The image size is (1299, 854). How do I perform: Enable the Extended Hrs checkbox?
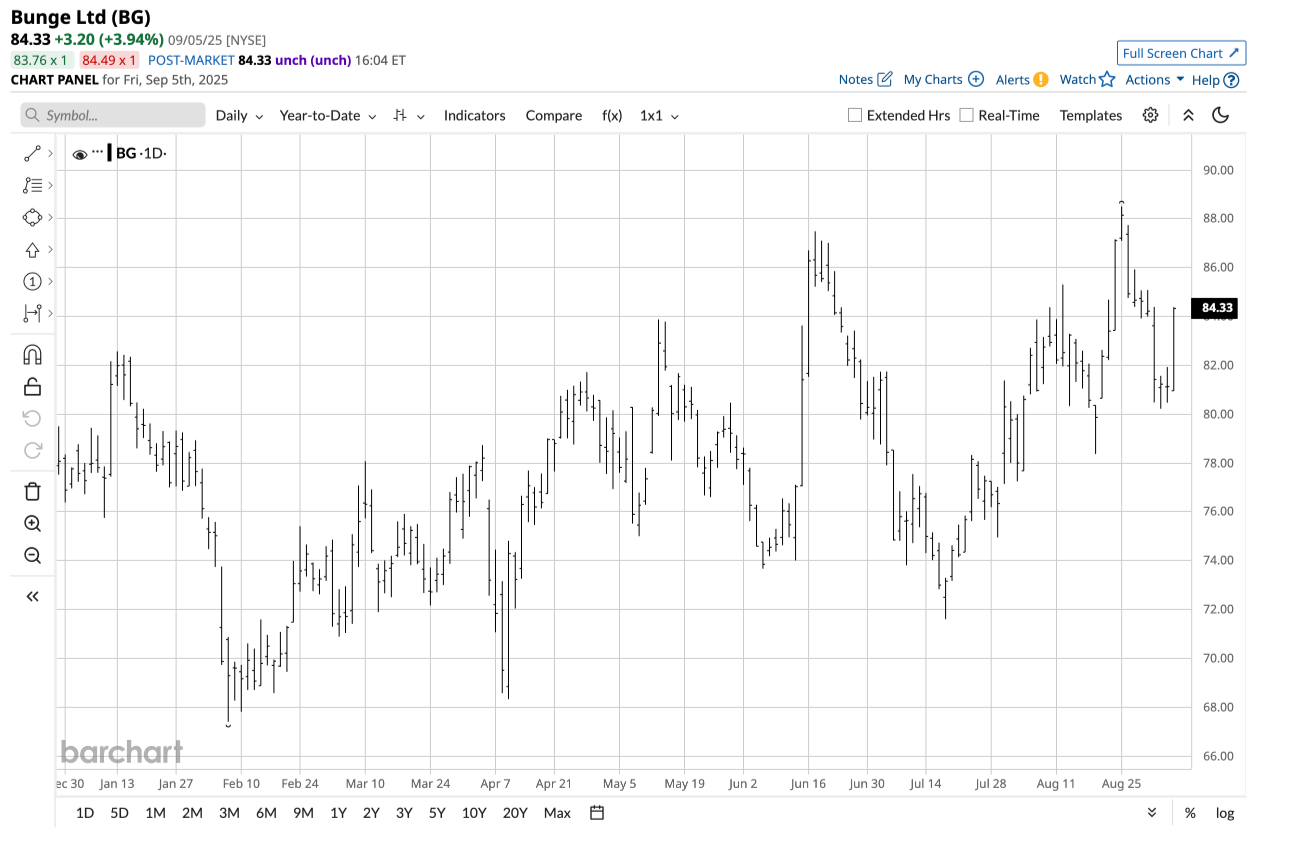click(x=855, y=115)
